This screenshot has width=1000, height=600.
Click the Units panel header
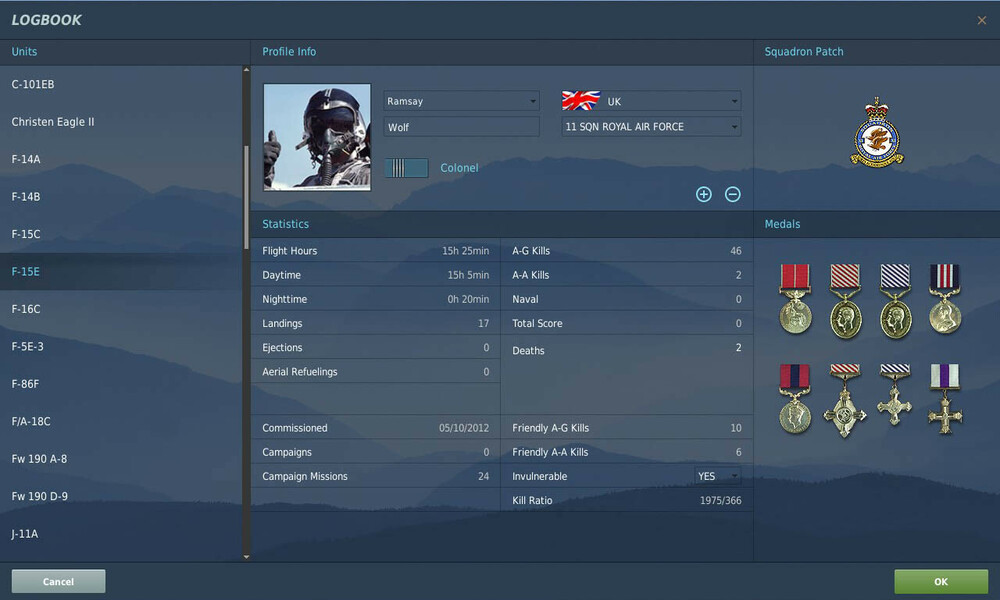point(24,52)
